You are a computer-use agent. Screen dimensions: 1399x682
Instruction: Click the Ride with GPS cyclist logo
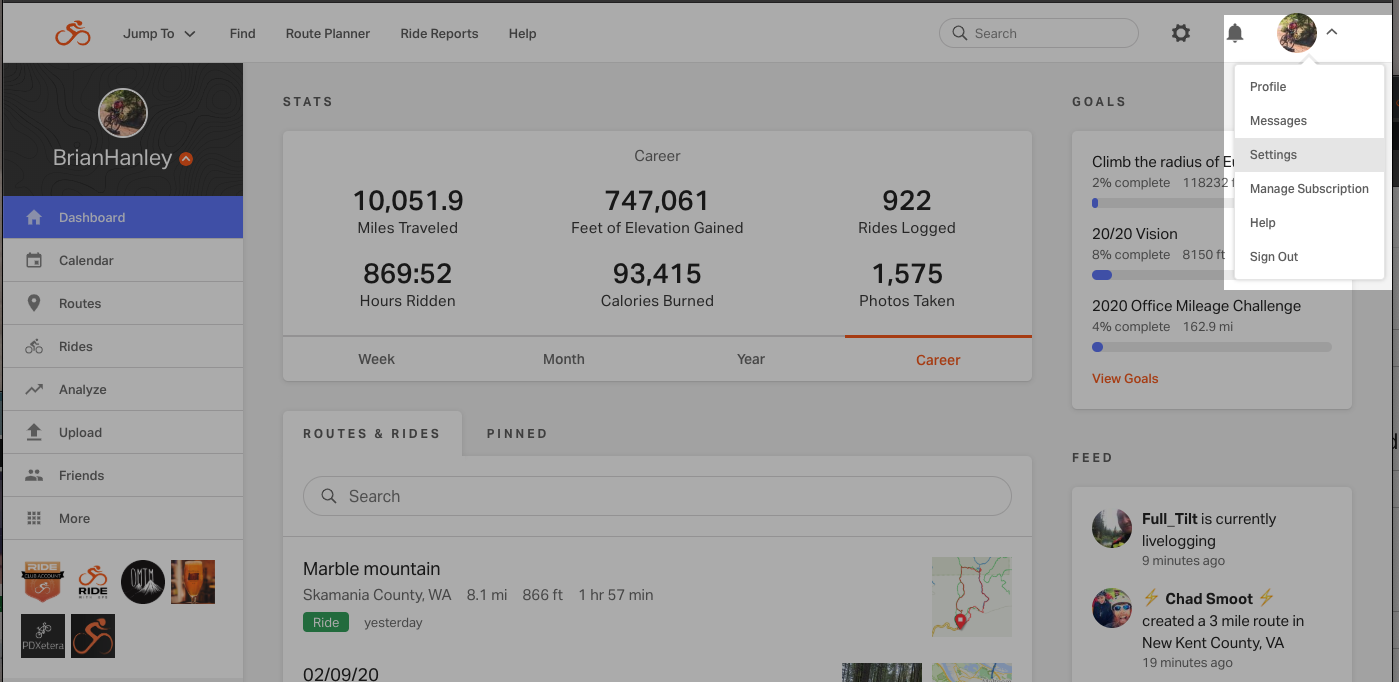click(x=73, y=33)
